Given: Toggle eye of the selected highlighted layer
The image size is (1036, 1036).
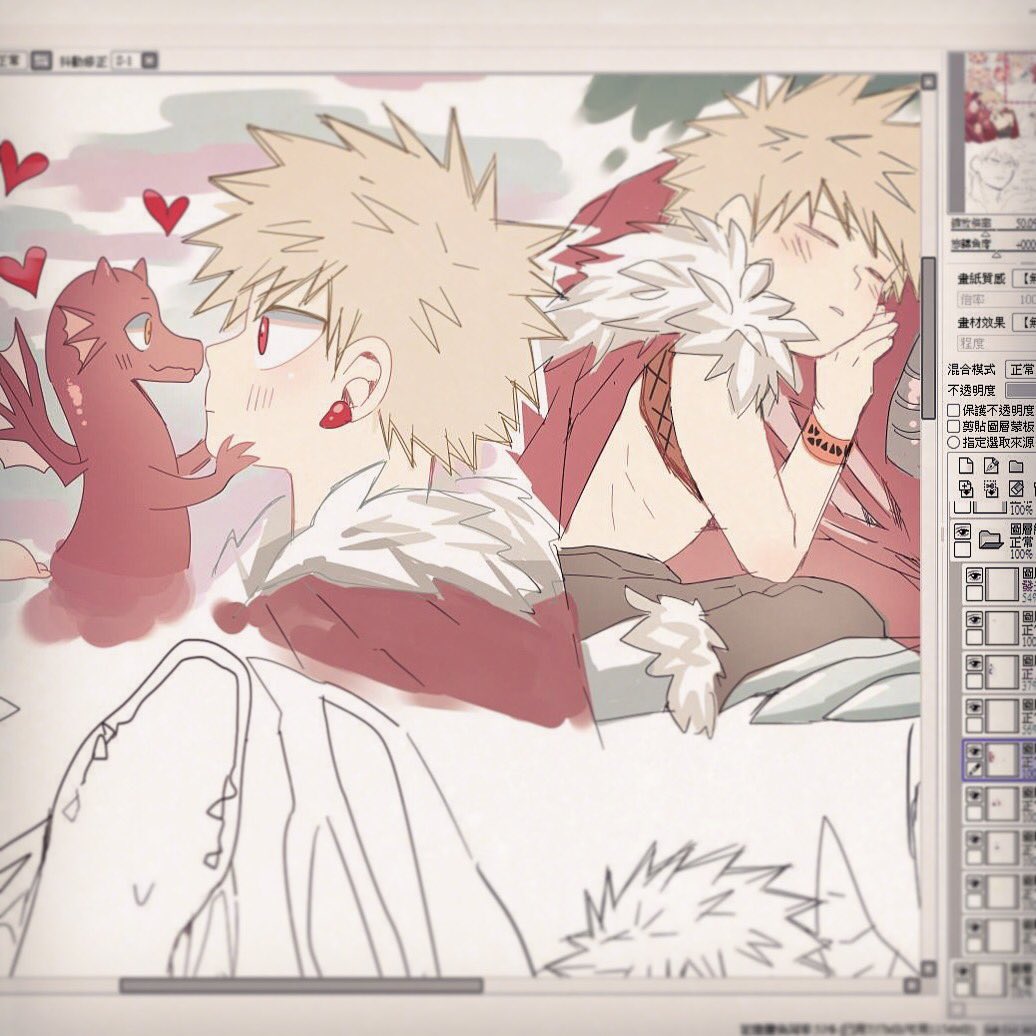Looking at the screenshot, I should (x=974, y=751).
